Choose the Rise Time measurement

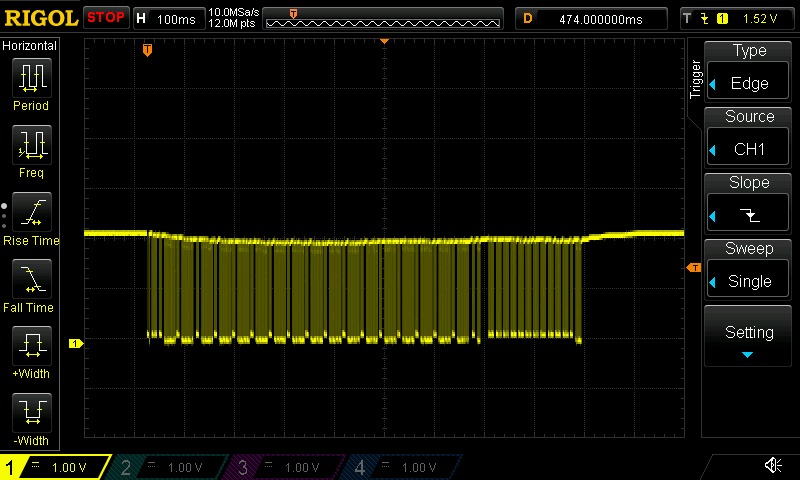click(30, 218)
